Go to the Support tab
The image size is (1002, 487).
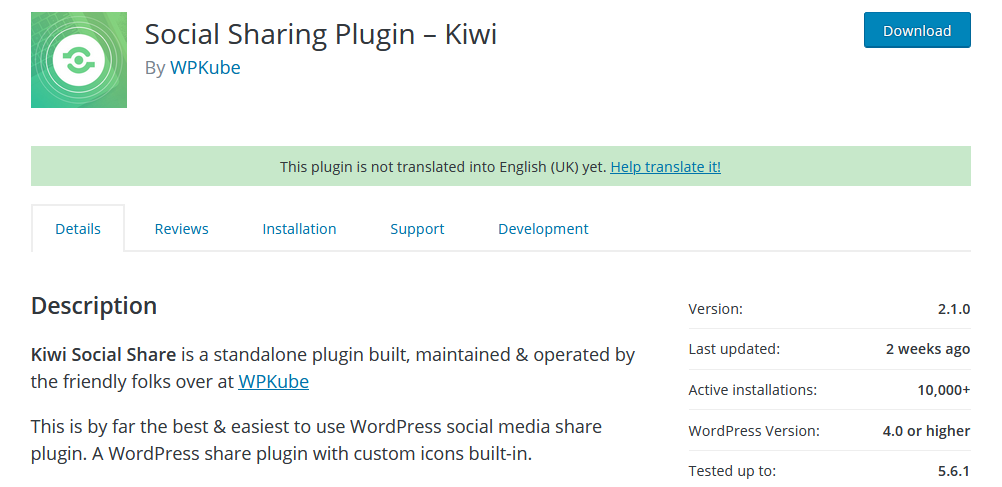[x=417, y=229]
